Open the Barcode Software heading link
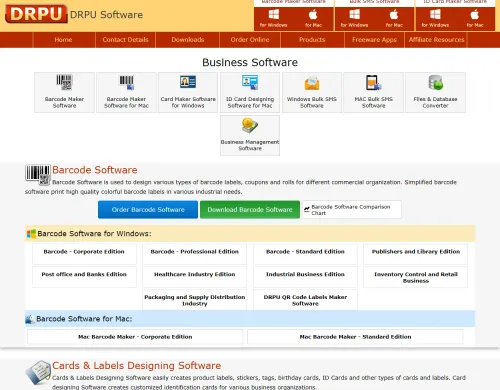 (x=95, y=170)
